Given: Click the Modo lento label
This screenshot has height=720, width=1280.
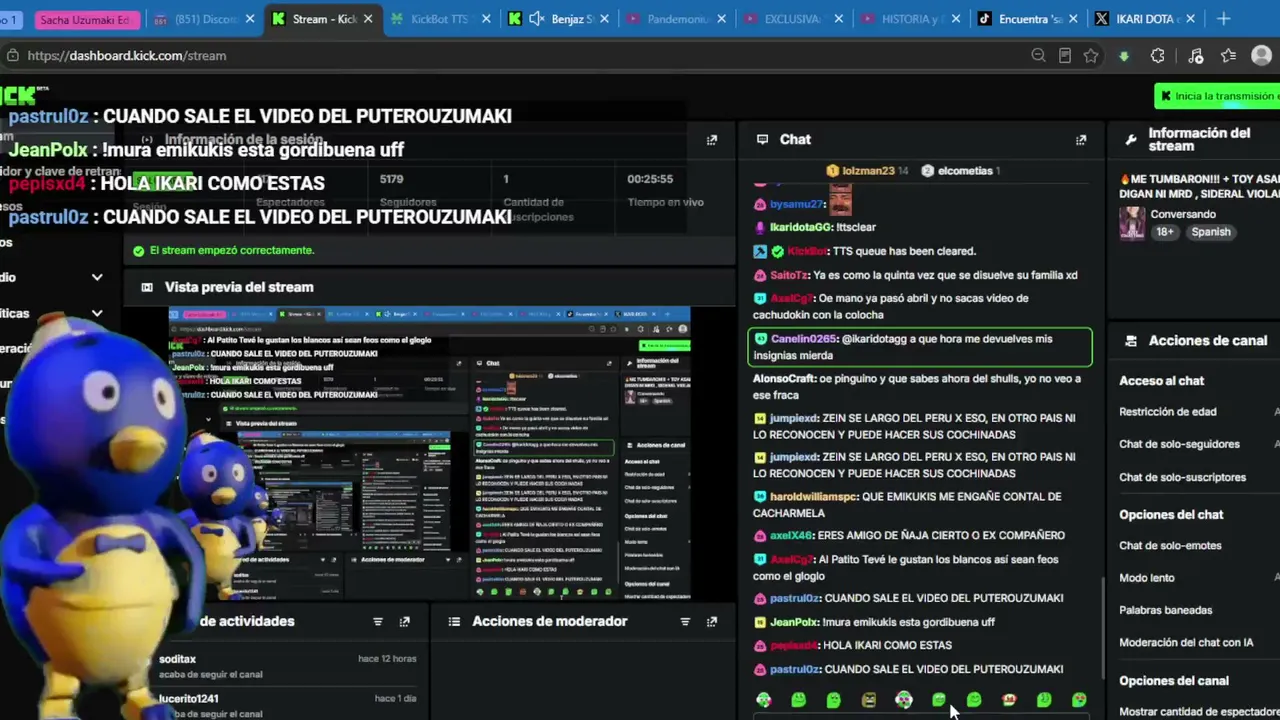Looking at the screenshot, I should click(x=1147, y=578).
